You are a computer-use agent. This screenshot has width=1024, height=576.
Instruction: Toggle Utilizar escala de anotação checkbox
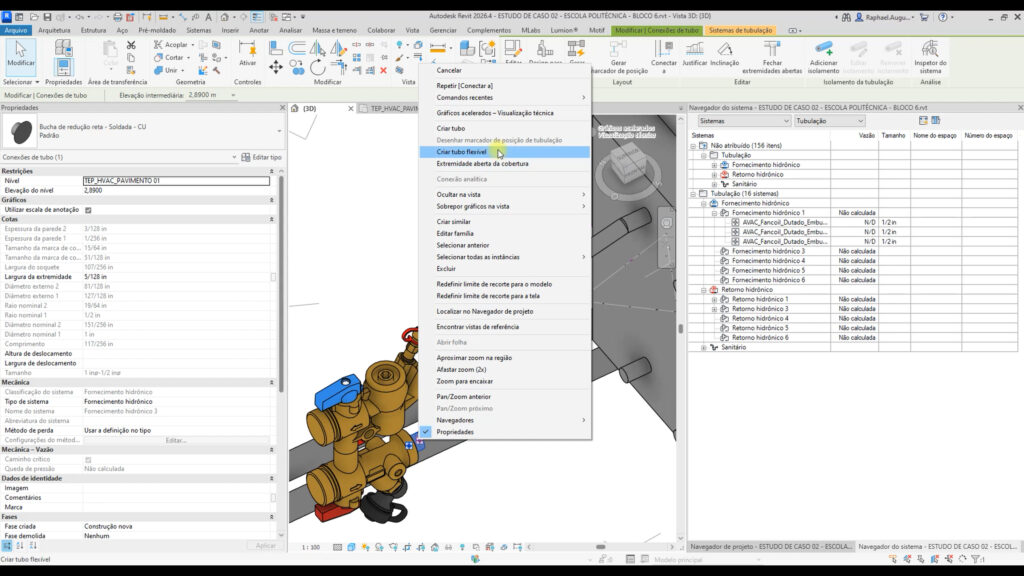coord(88,210)
